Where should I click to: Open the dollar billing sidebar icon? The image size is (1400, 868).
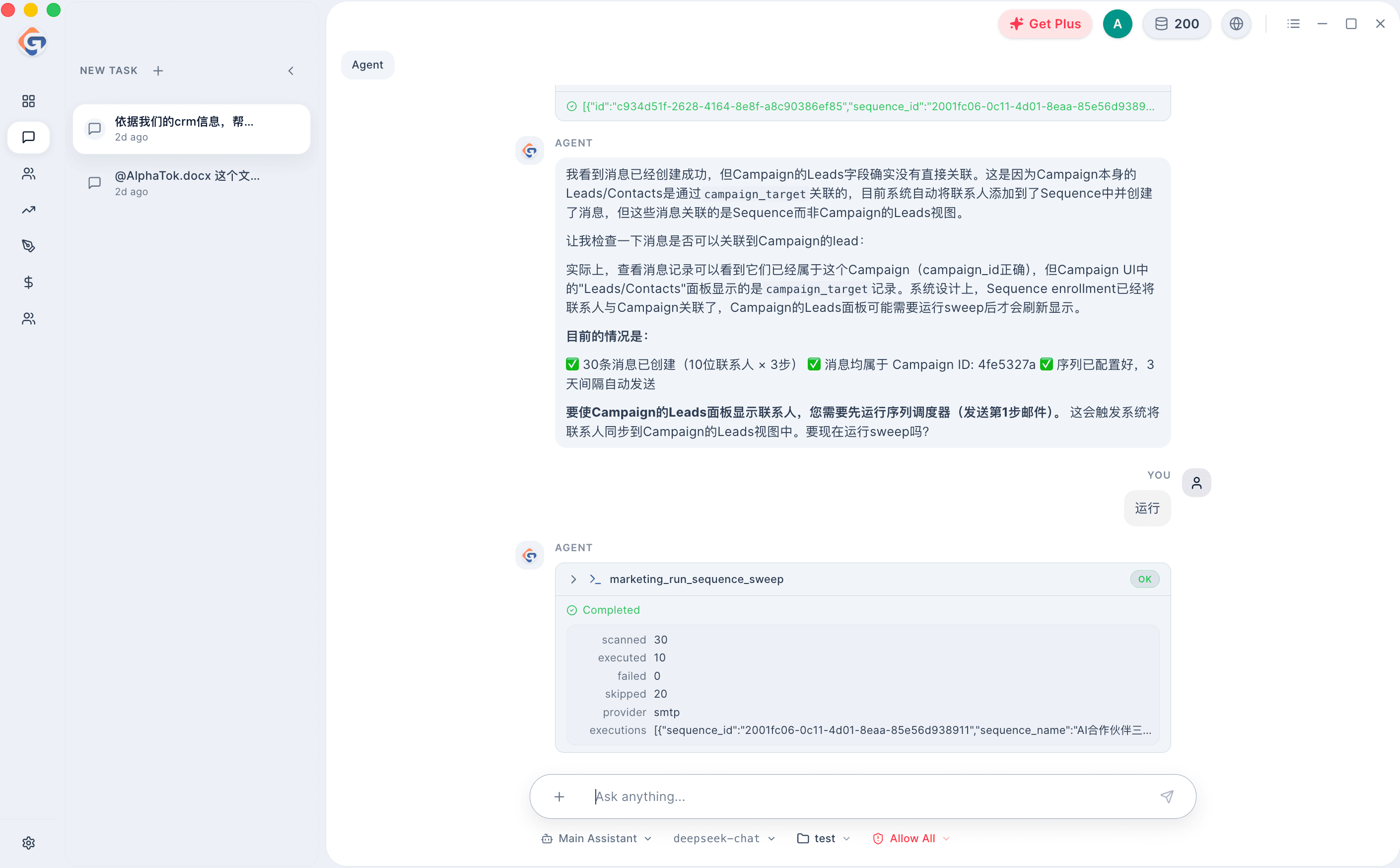(x=28, y=282)
